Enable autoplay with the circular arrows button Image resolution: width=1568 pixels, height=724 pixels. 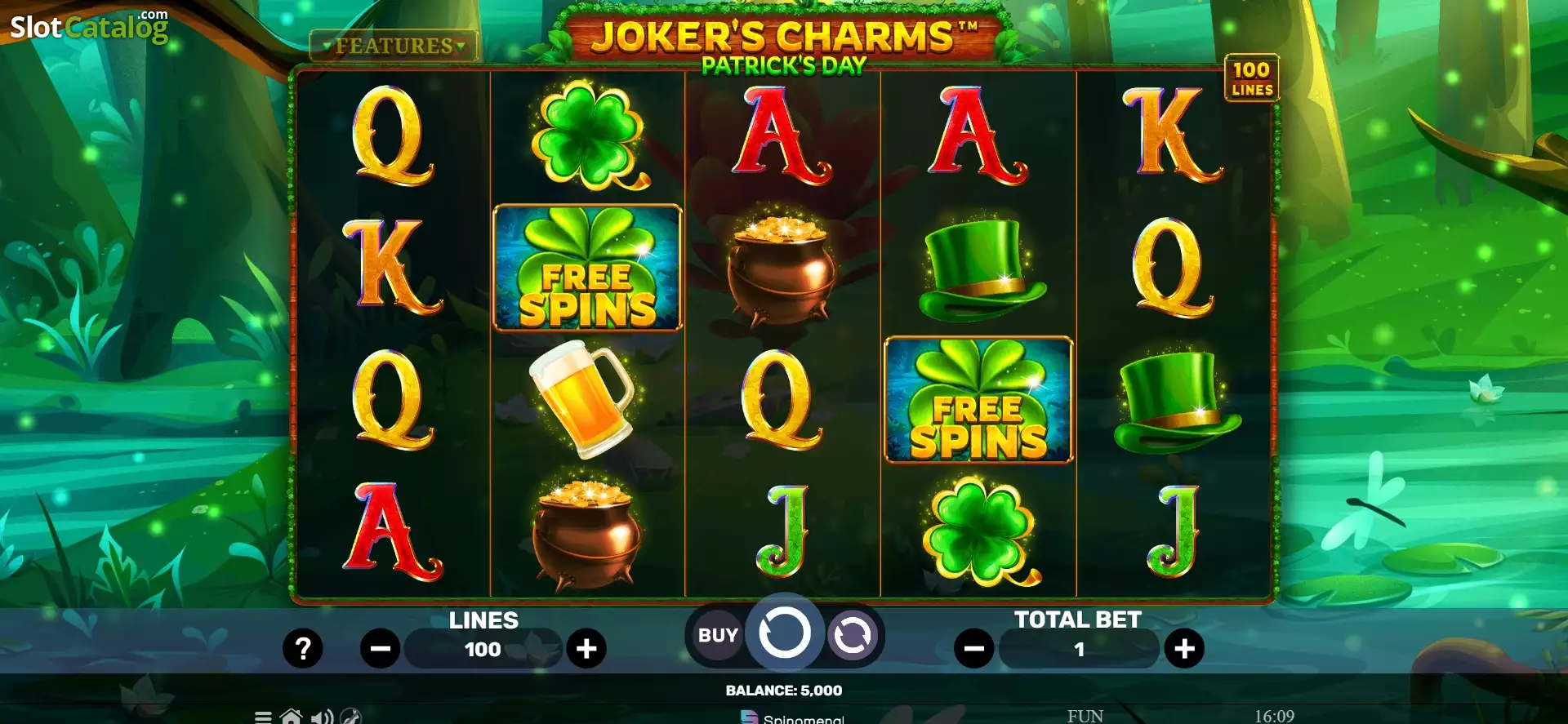[852, 635]
